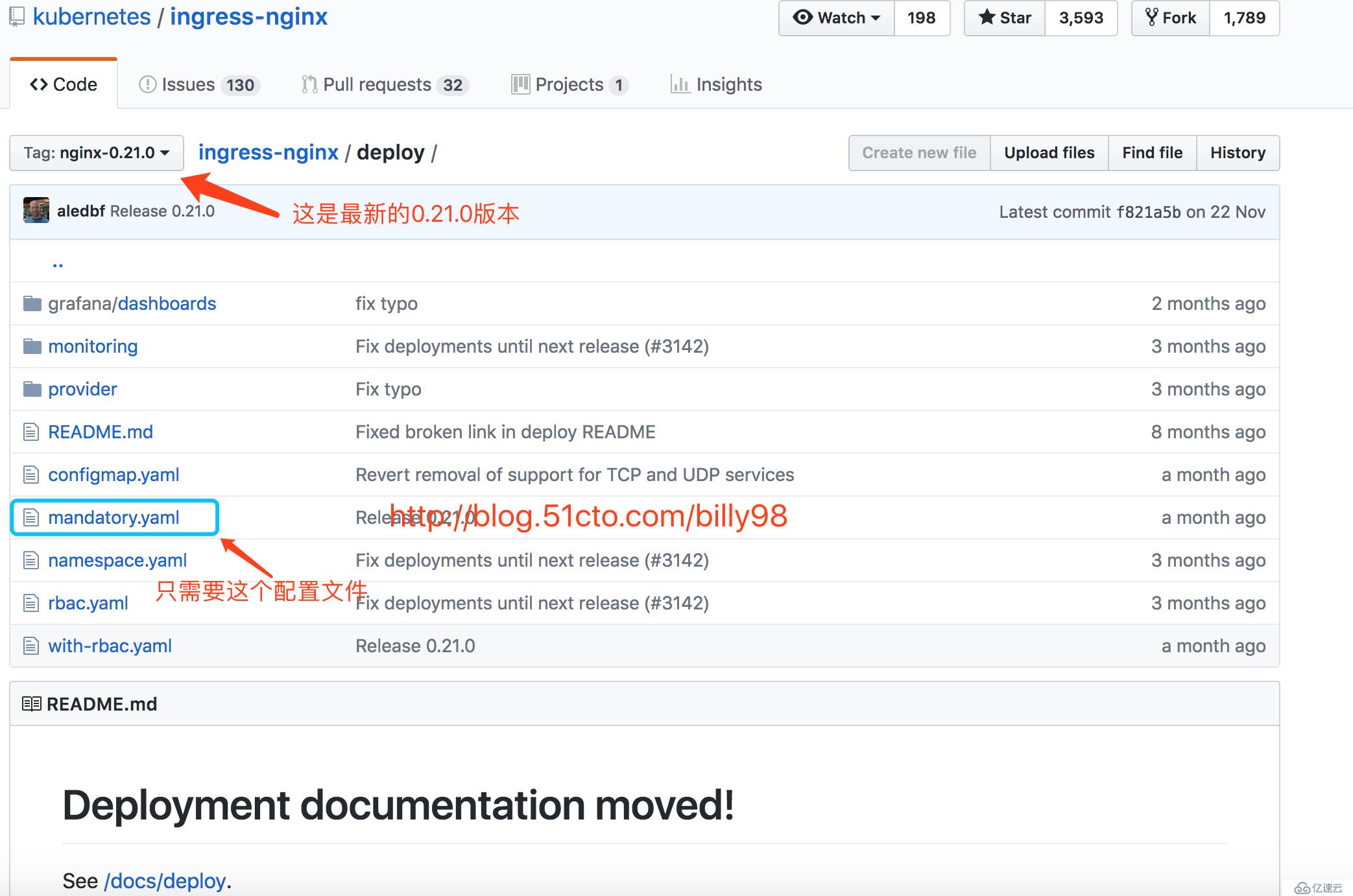The image size is (1353, 896).
Task: Open configmap.yaml file
Action: (114, 475)
